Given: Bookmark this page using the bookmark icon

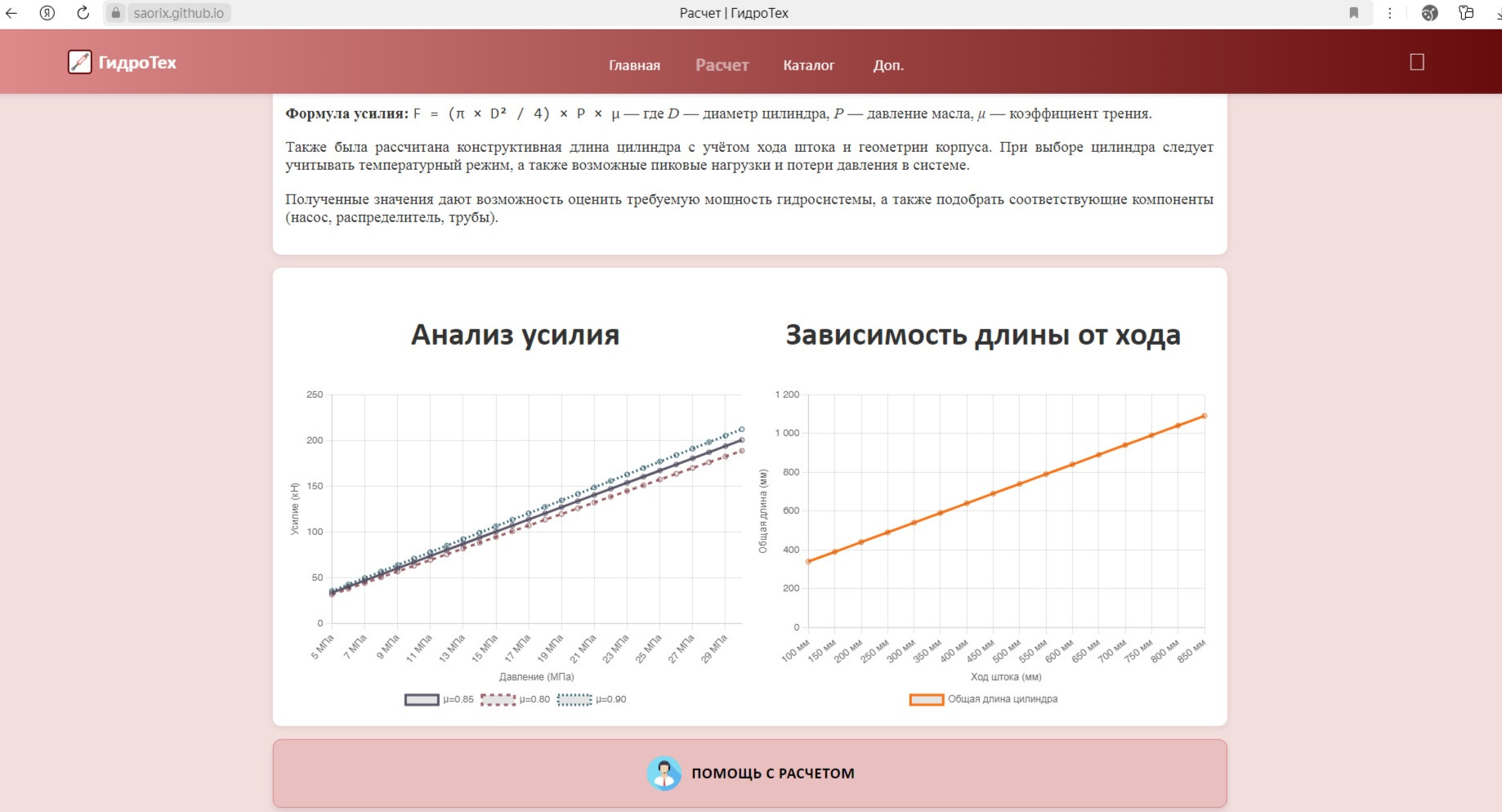Looking at the screenshot, I should (1354, 13).
